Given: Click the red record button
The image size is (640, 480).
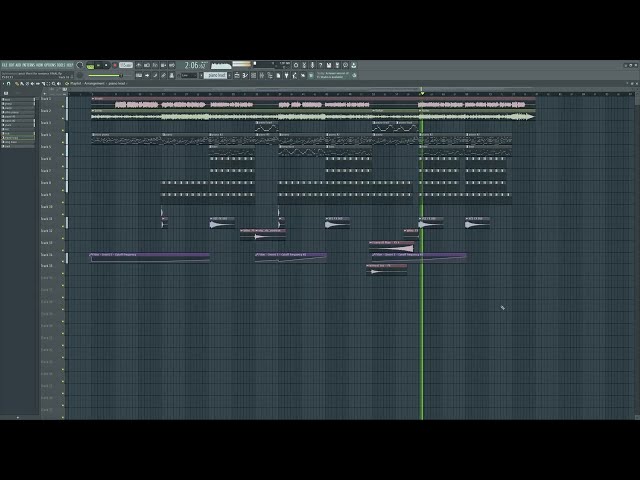Looking at the screenshot, I should click(115, 65).
